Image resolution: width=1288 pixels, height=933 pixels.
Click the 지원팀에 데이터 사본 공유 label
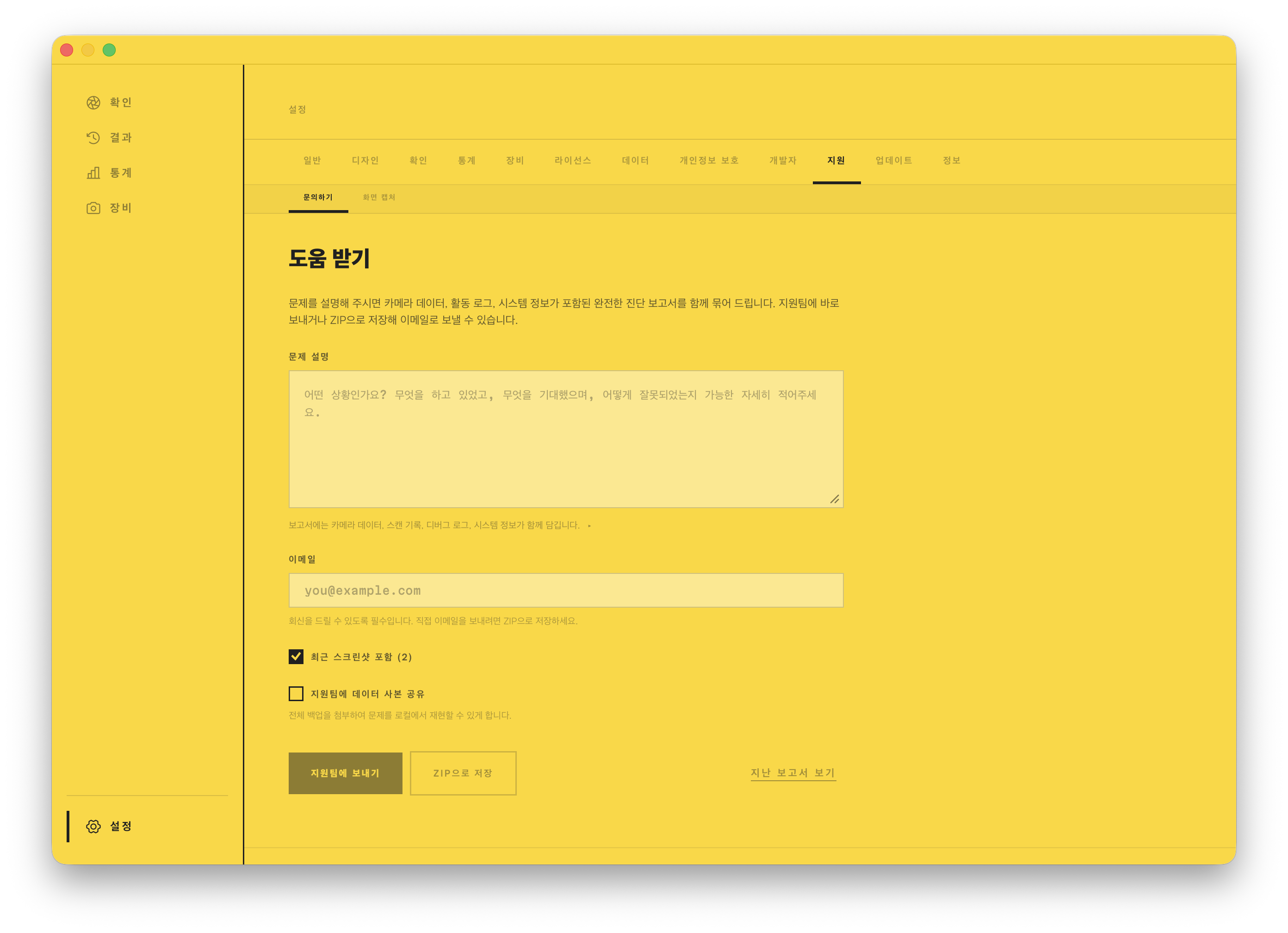(367, 694)
